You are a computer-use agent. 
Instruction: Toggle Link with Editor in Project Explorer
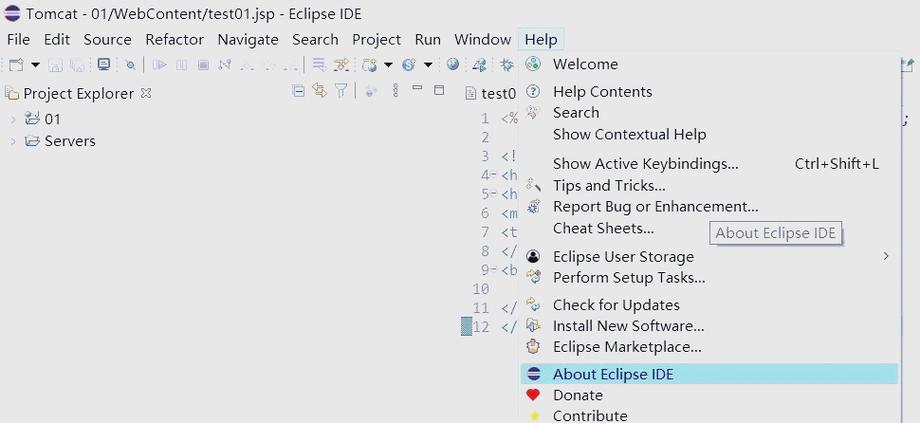click(x=319, y=91)
